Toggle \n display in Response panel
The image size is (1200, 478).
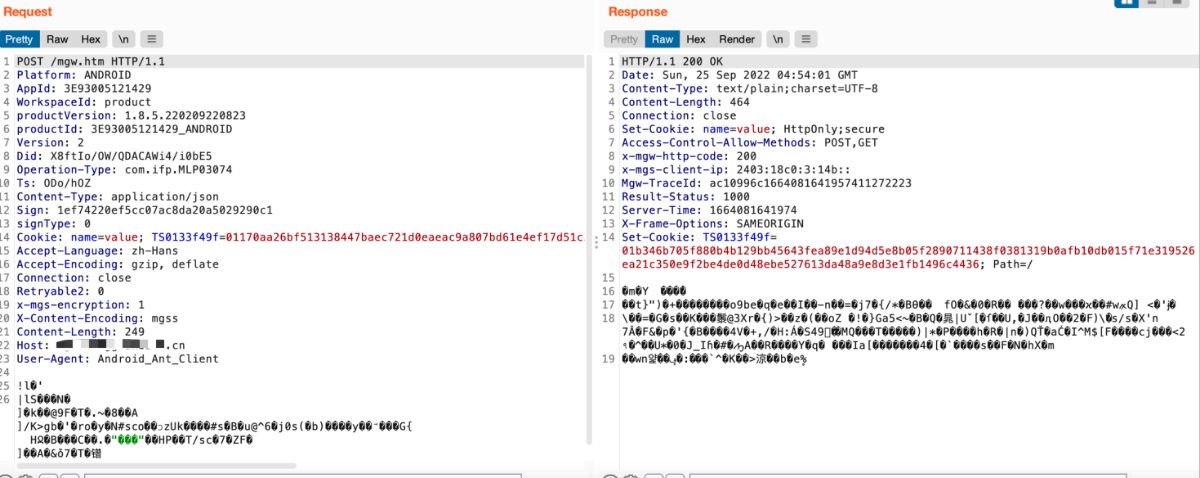point(777,39)
